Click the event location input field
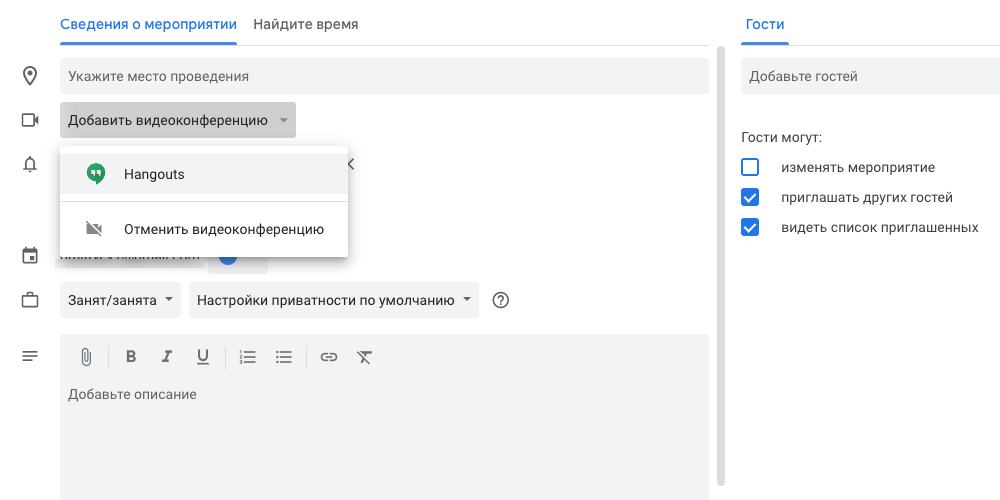1000x500 pixels. (385, 77)
